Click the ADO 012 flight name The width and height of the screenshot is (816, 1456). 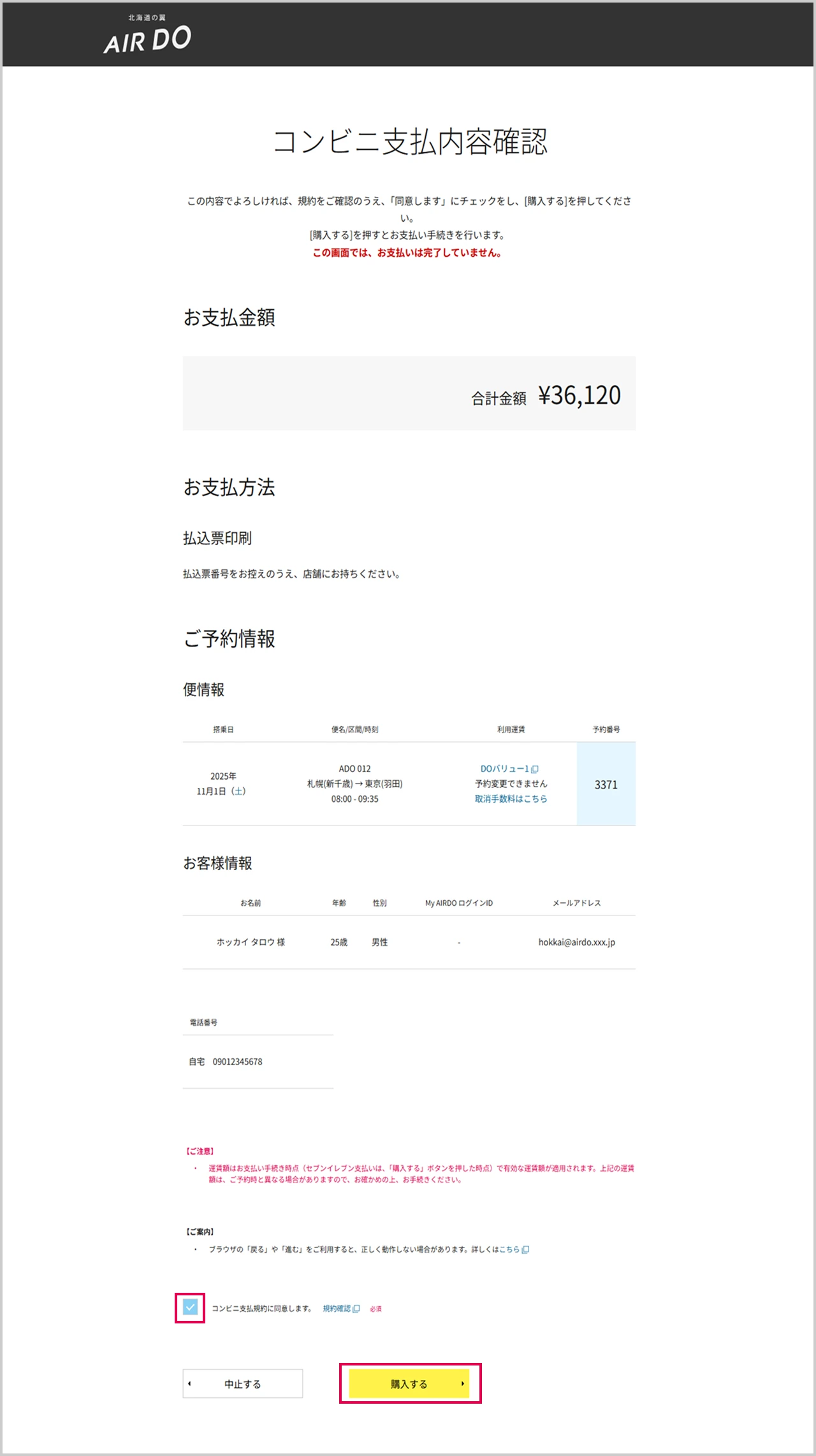pyautogui.click(x=354, y=769)
